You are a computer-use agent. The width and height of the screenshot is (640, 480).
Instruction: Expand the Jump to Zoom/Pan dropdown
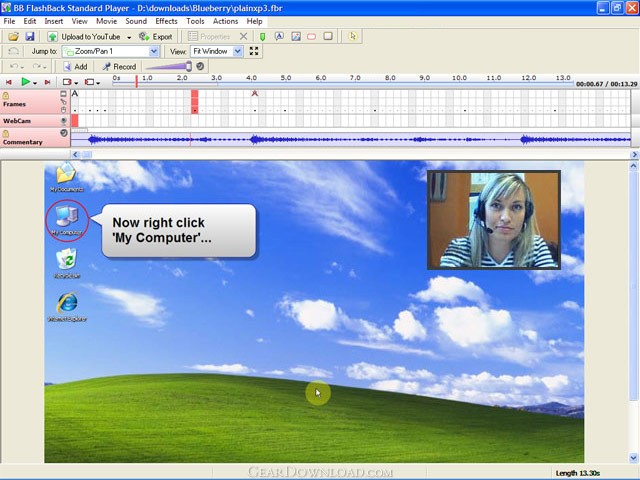tap(153, 51)
